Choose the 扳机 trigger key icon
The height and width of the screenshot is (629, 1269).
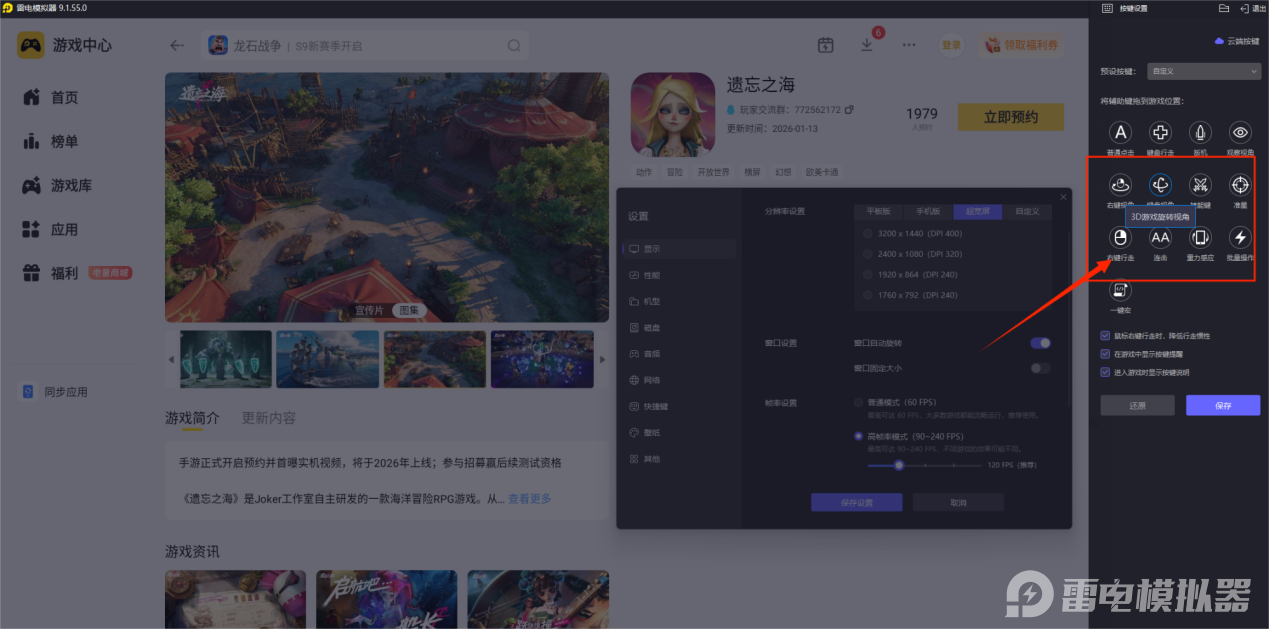(1200, 132)
